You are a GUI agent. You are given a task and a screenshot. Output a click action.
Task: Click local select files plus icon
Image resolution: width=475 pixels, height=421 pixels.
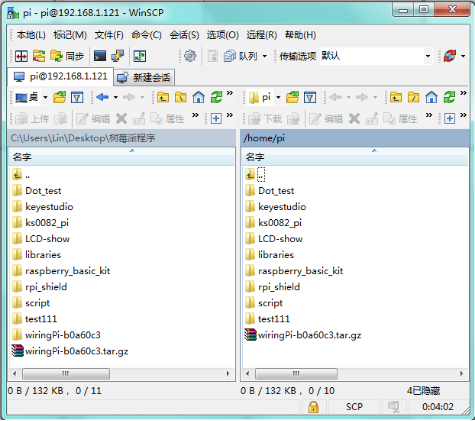pos(216,119)
